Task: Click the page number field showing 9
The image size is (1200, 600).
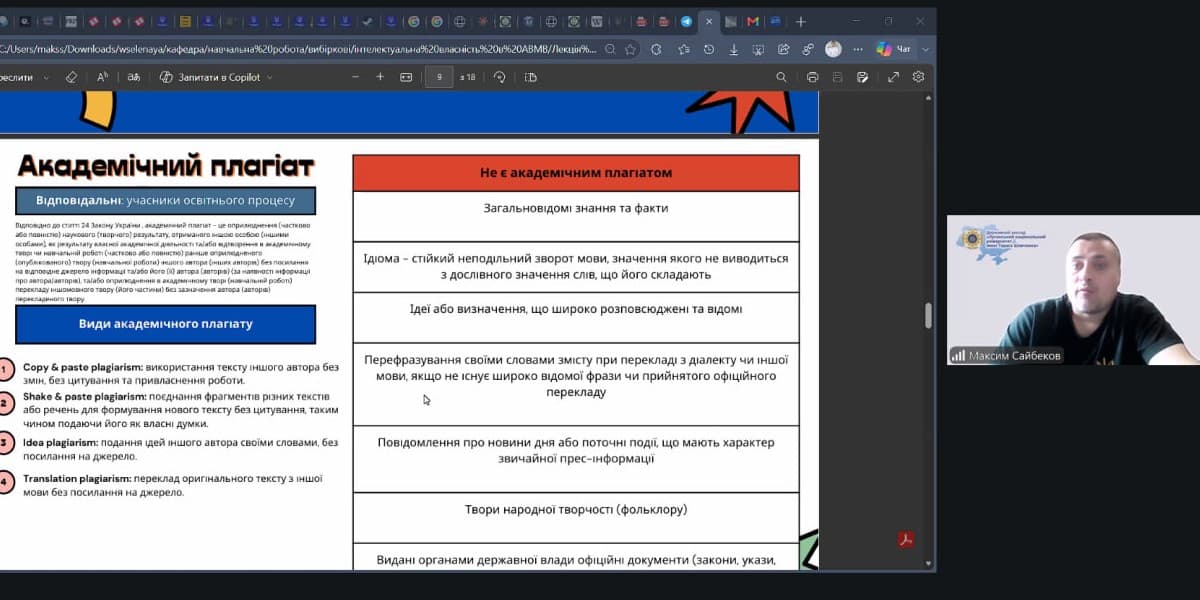Action: (x=439, y=77)
